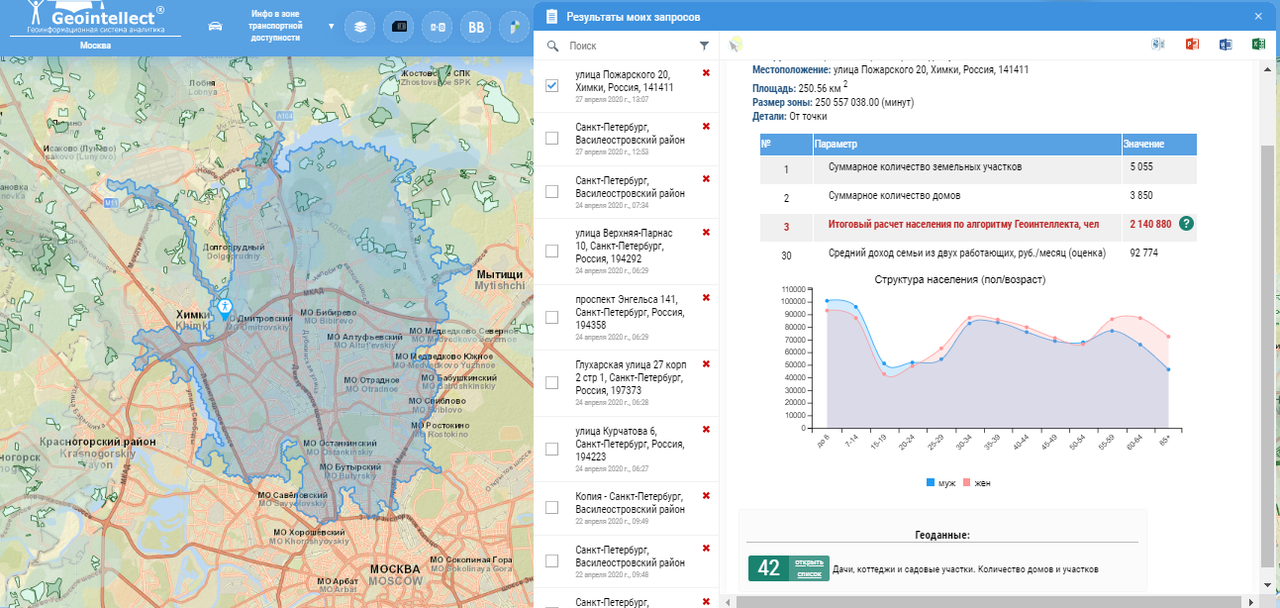Image resolution: width=1280 pixels, height=608 pixels.
Task: Click in the Поиск search field
Action: (x=630, y=46)
